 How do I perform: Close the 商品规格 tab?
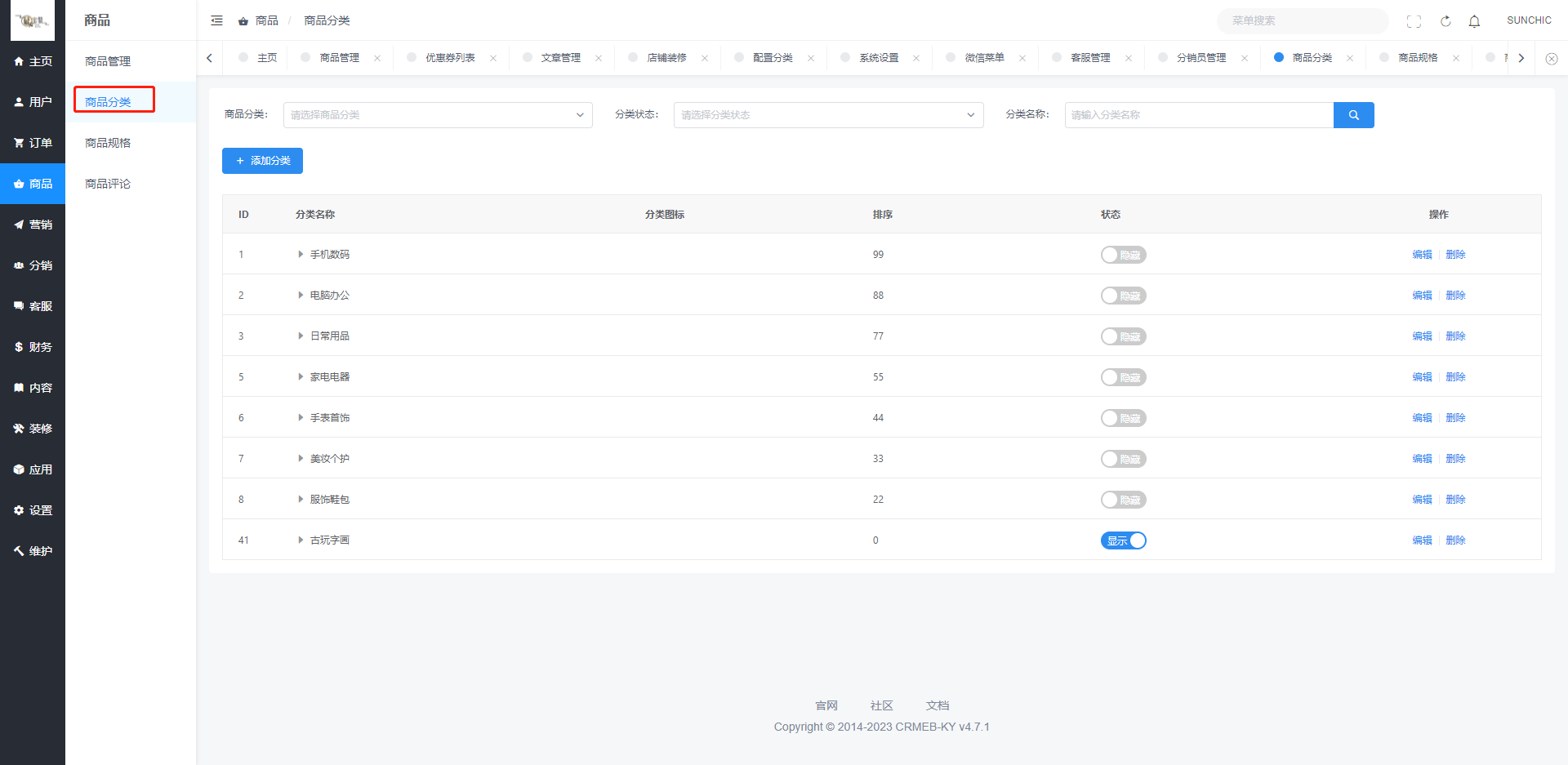tap(1456, 58)
